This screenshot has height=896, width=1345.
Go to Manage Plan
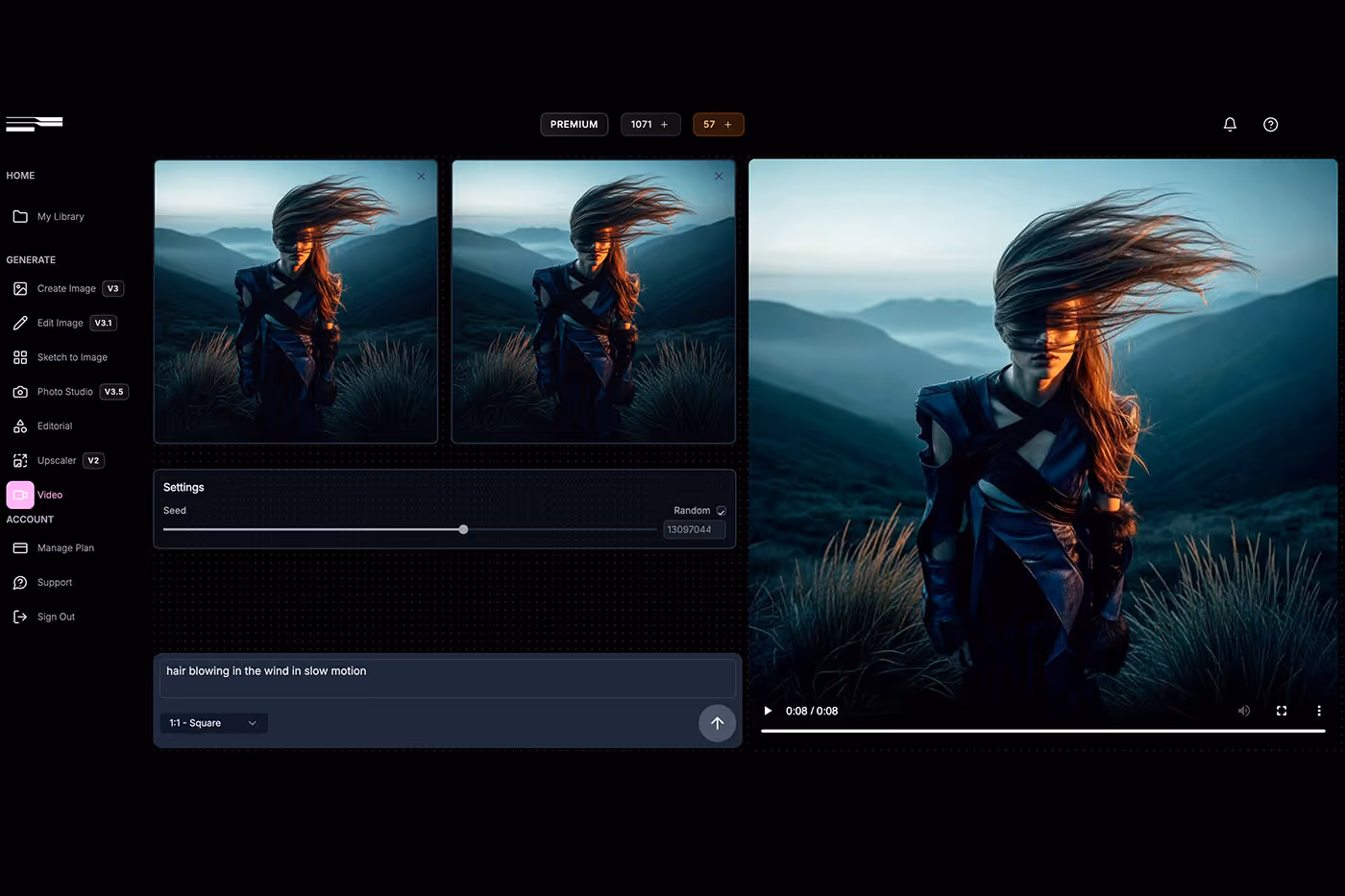point(65,547)
